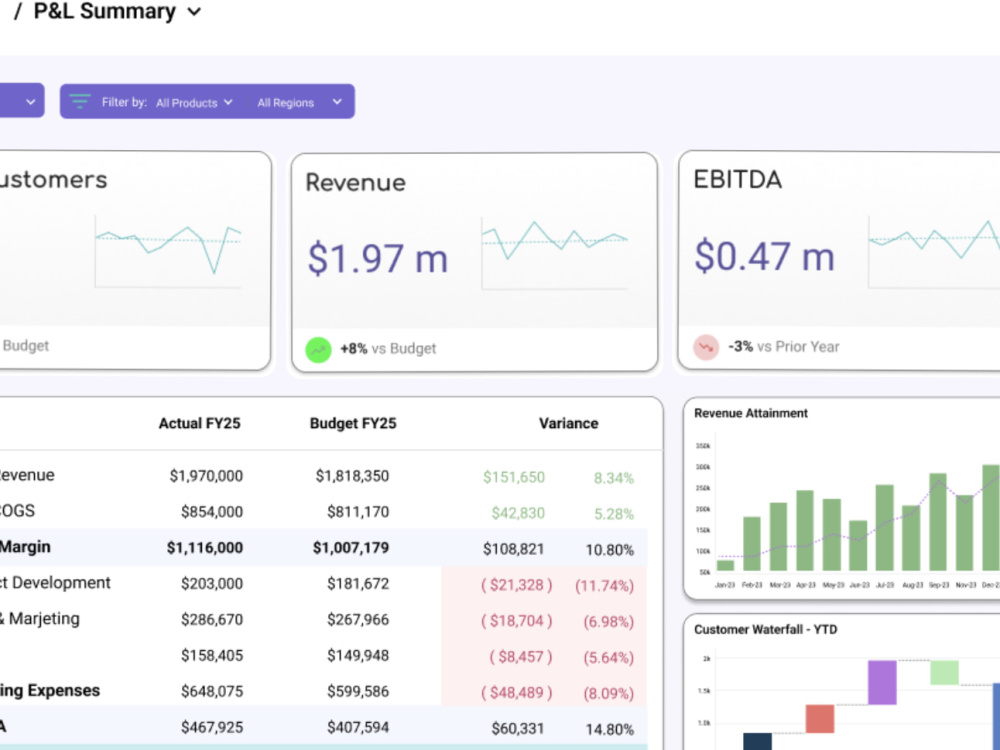
Task: Click the -3% vs Prior Year label
Action: click(784, 347)
